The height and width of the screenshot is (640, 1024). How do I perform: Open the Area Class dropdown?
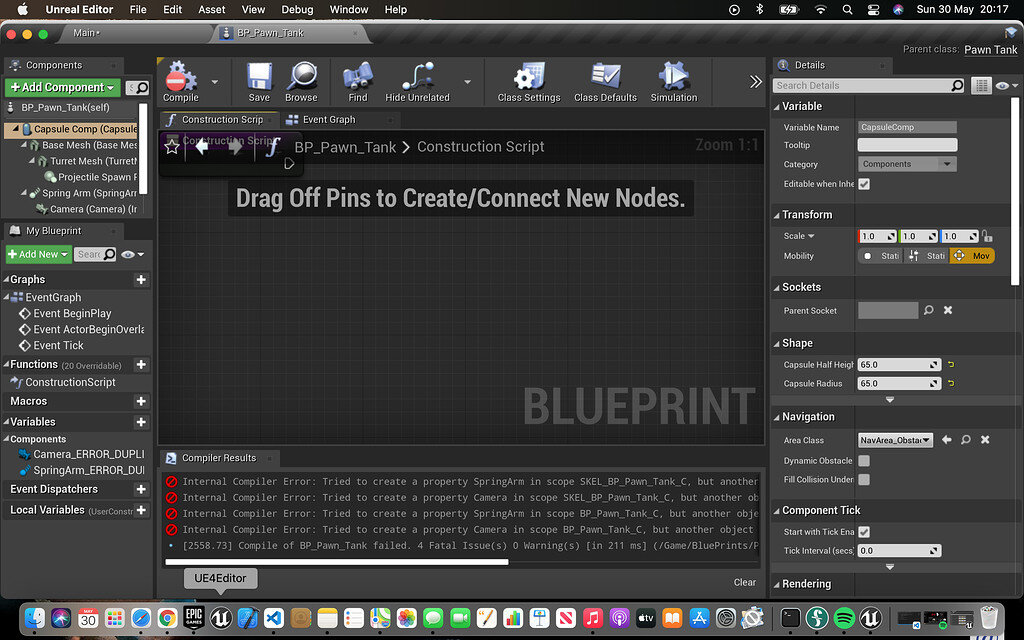[x=896, y=440]
